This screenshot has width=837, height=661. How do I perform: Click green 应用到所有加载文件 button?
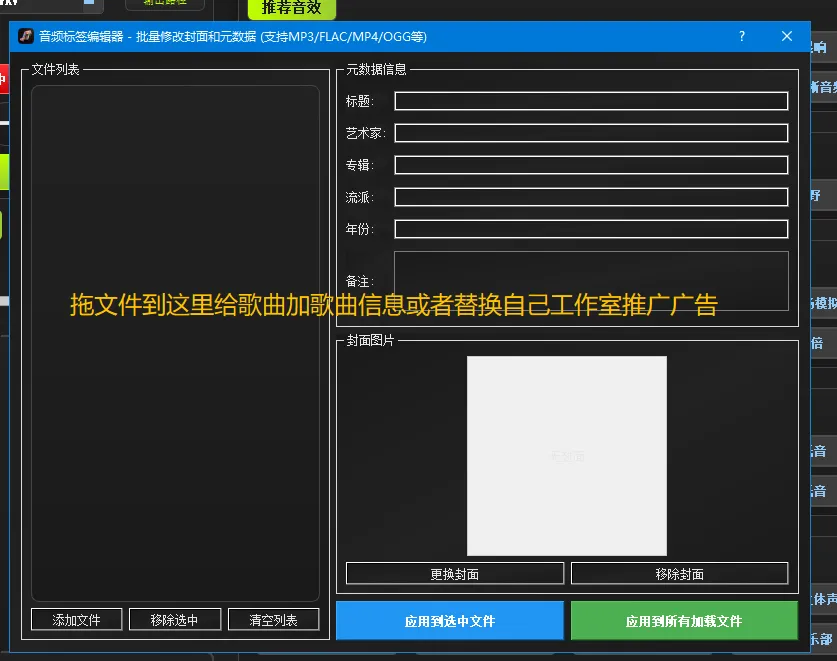pos(684,620)
